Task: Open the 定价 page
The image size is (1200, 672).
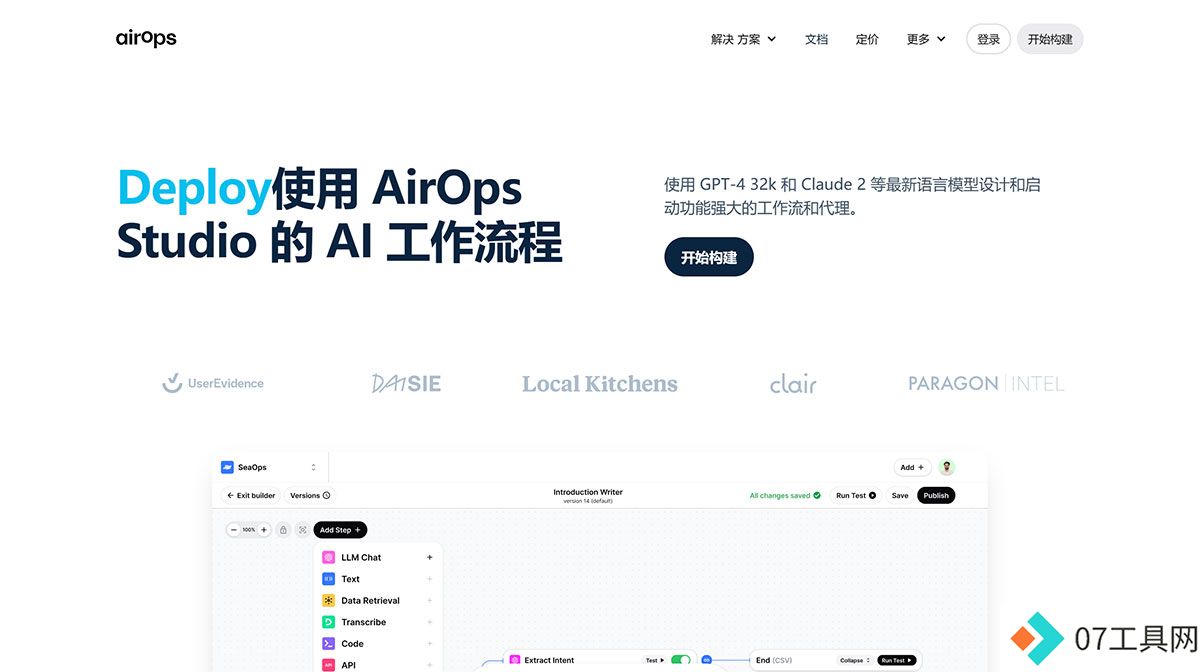Action: [x=867, y=39]
